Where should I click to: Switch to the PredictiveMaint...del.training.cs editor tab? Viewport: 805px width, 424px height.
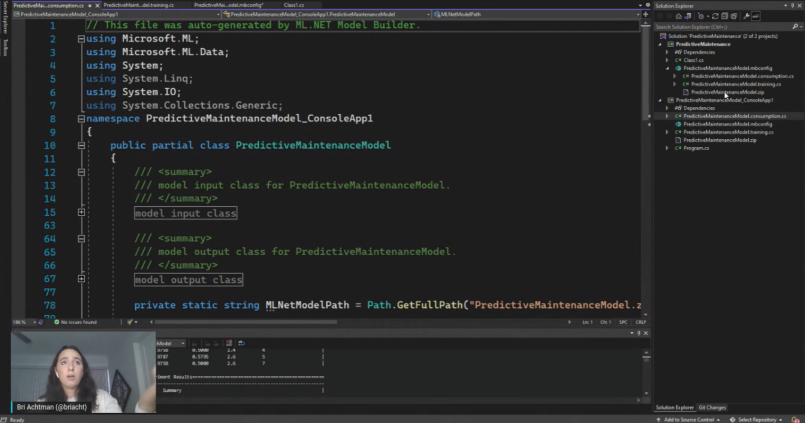point(139,5)
